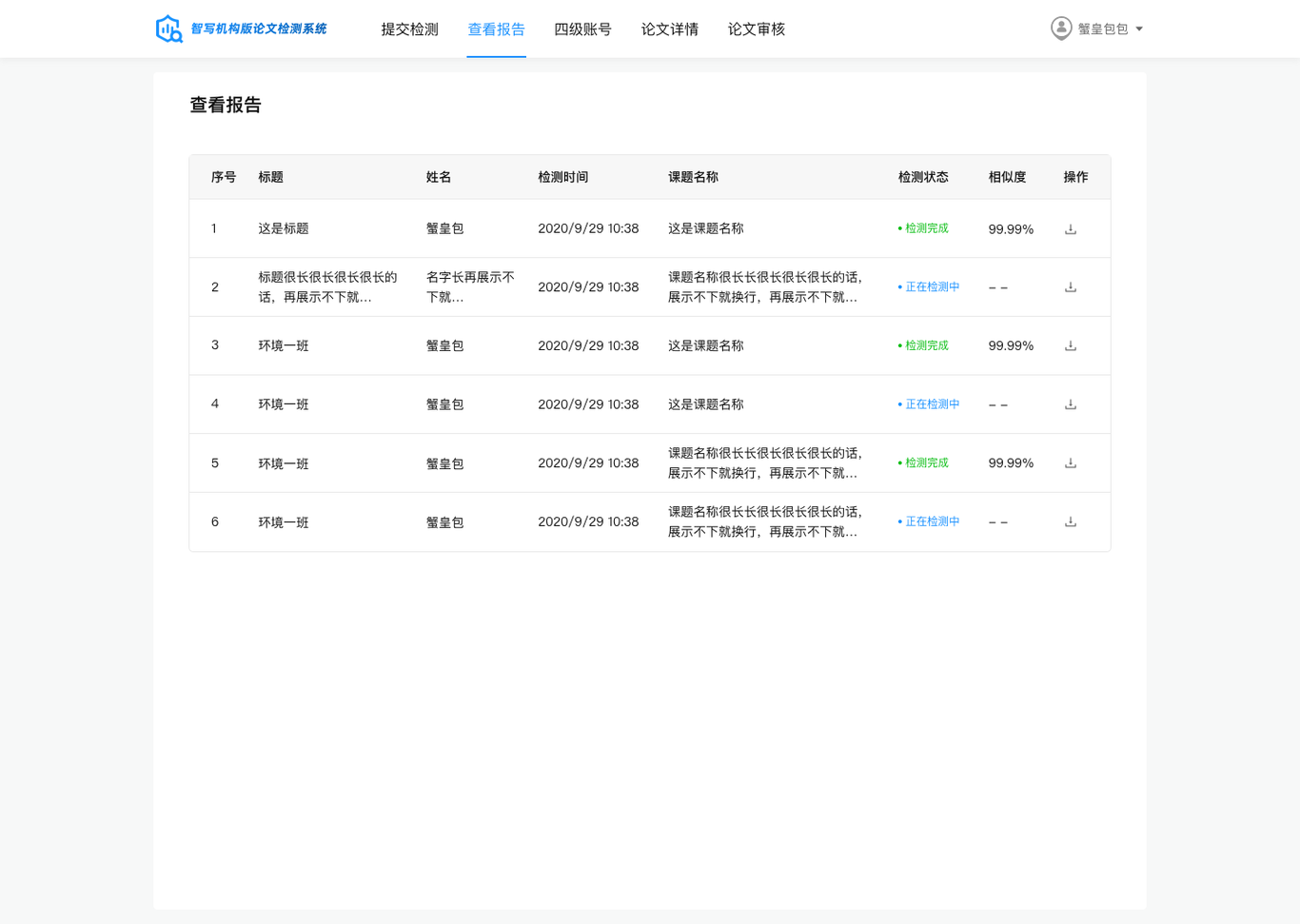This screenshot has height=924, width=1300.
Task: Download report for row 5
Action: (x=1071, y=463)
